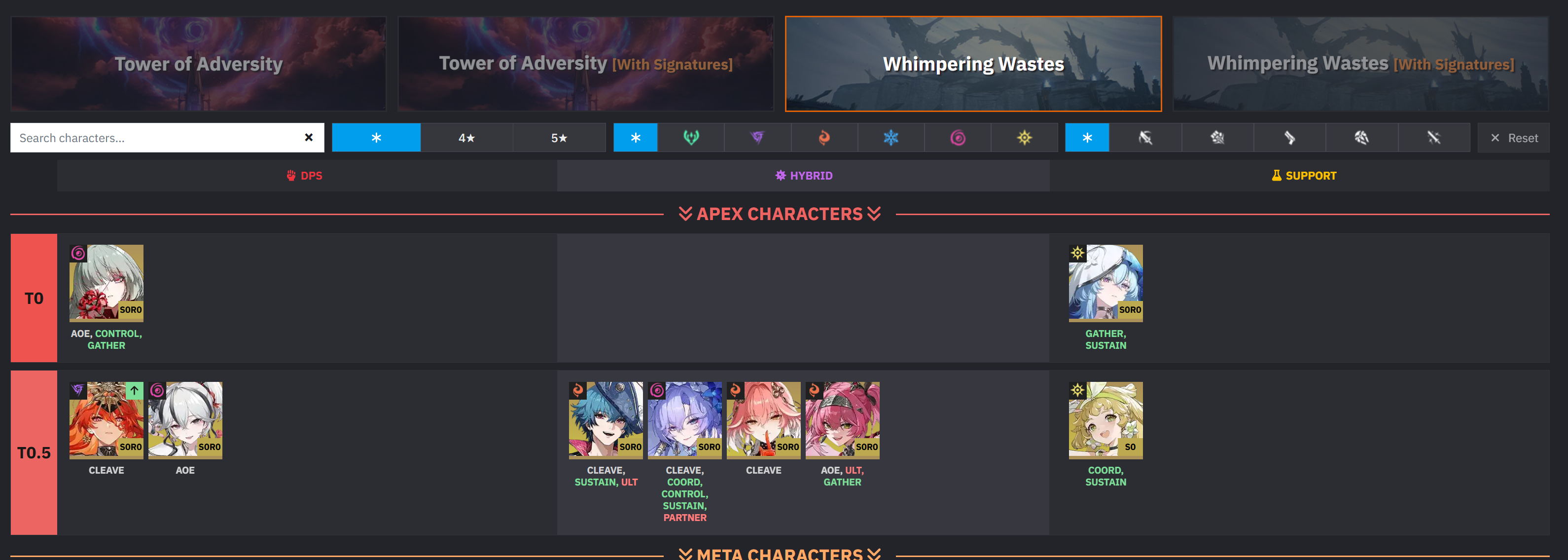1568x560 pixels.
Task: Filter by the yellow Spectro sun icon
Action: pyautogui.click(x=1025, y=138)
